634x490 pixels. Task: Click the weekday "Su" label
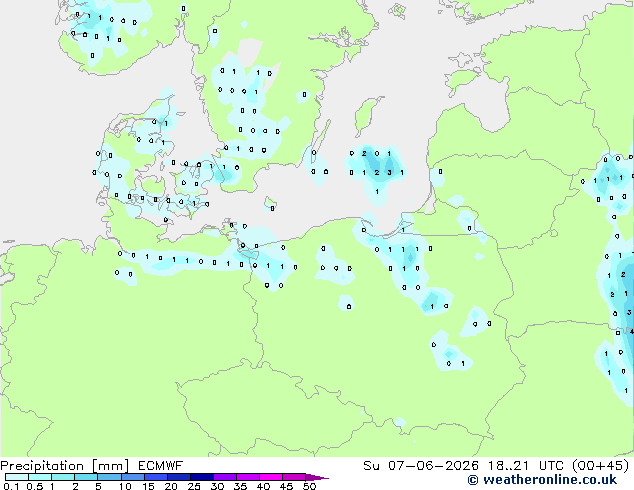tap(371, 466)
